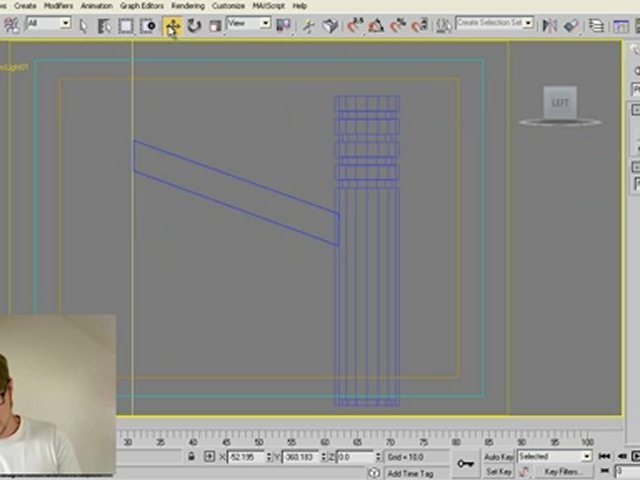Activate the Select and Move tool
Image resolution: width=640 pixels, height=480 pixels.
tap(172, 26)
